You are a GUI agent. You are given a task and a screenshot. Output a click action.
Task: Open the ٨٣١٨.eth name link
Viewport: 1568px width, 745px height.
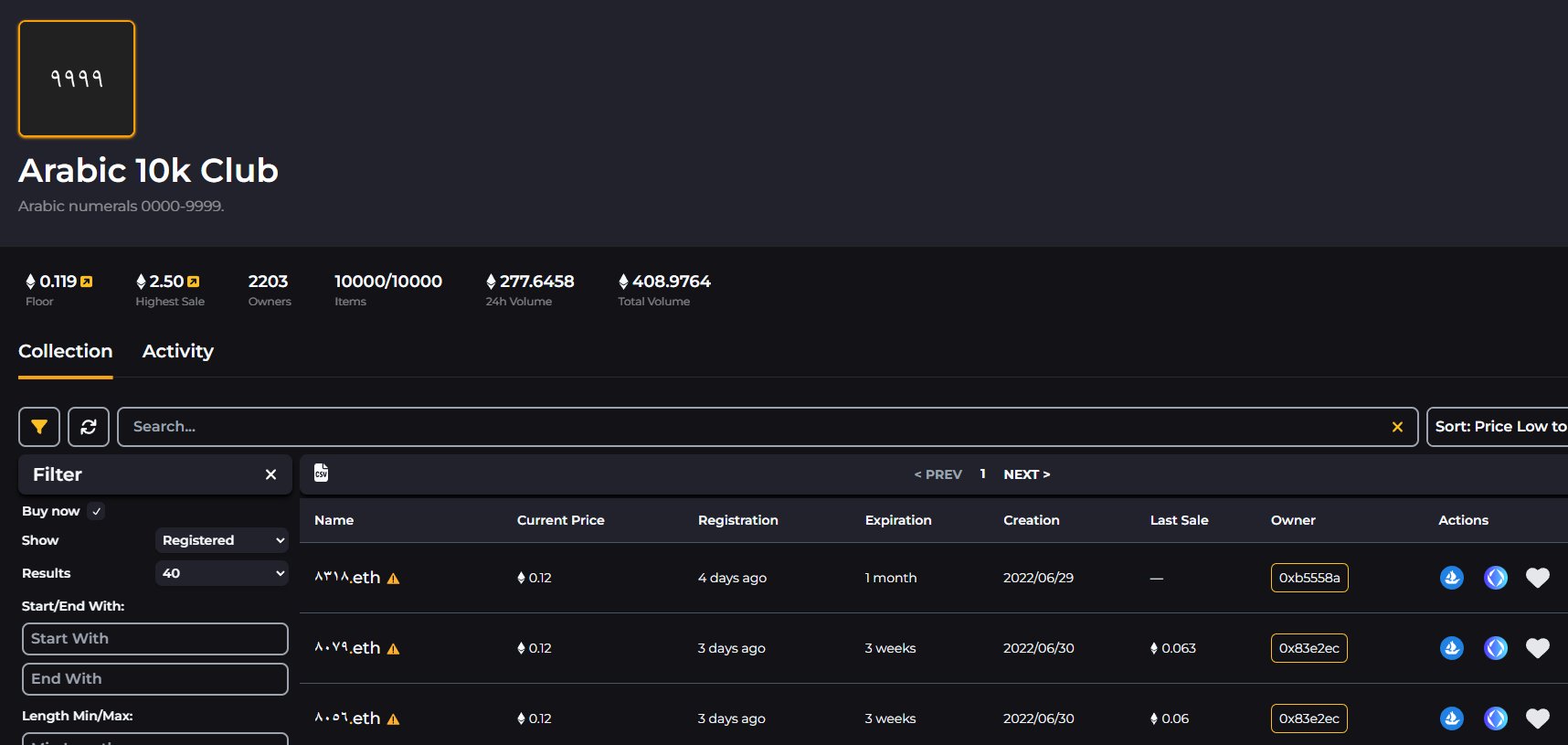click(347, 578)
